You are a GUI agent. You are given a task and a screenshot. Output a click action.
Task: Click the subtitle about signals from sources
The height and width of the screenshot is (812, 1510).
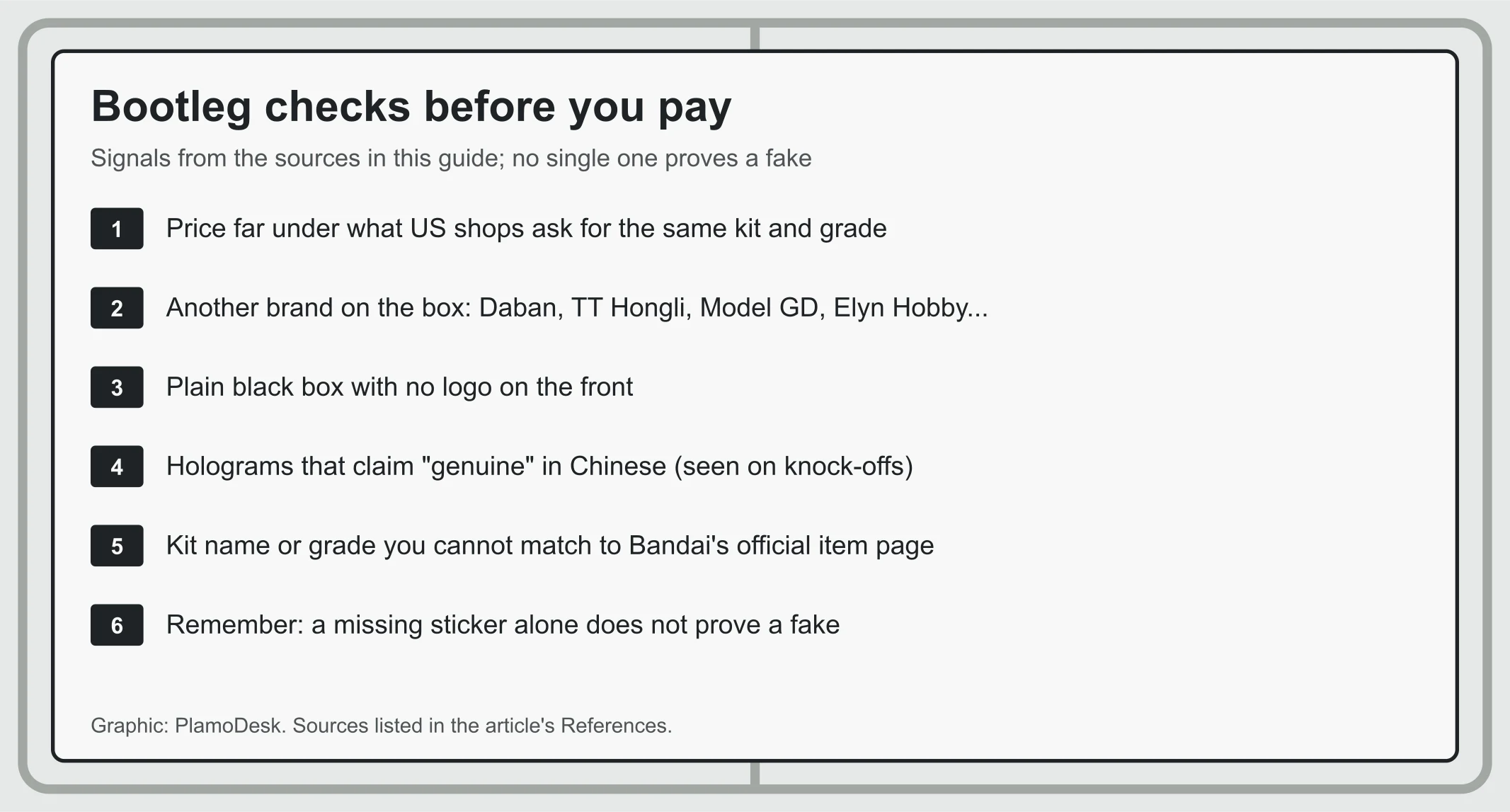pyautogui.click(x=451, y=159)
